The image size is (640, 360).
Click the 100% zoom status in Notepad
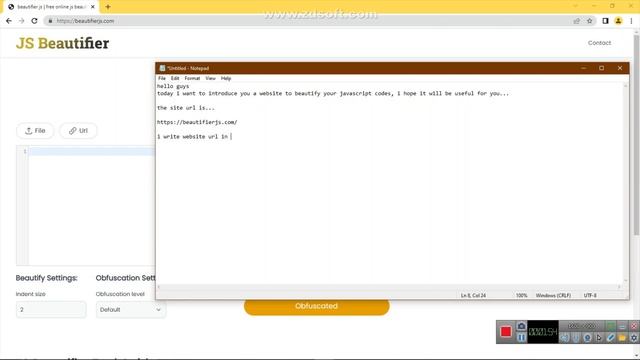point(522,295)
